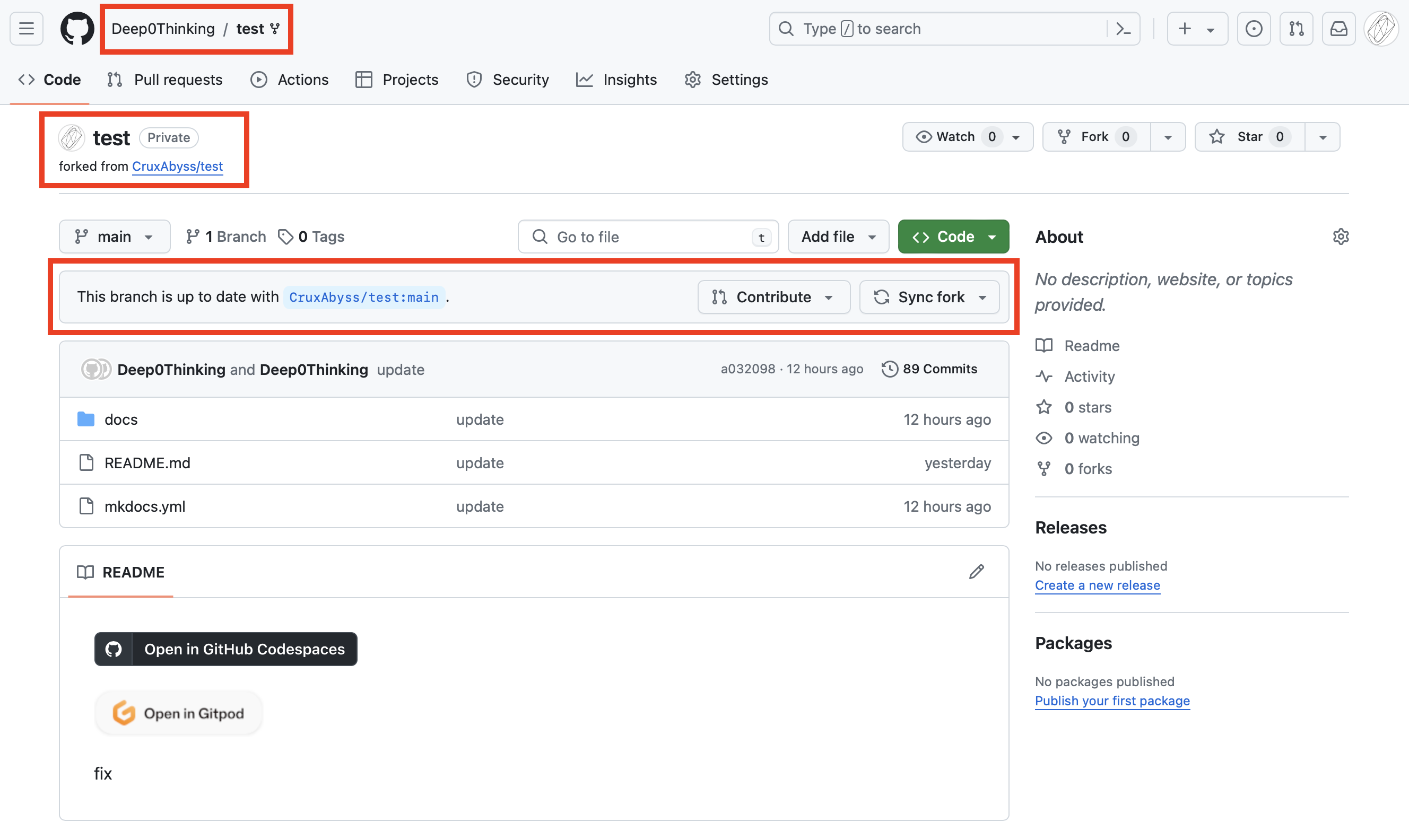The image size is (1409, 840).
Task: Click the repository owner avatar beside test
Action: [x=72, y=137]
